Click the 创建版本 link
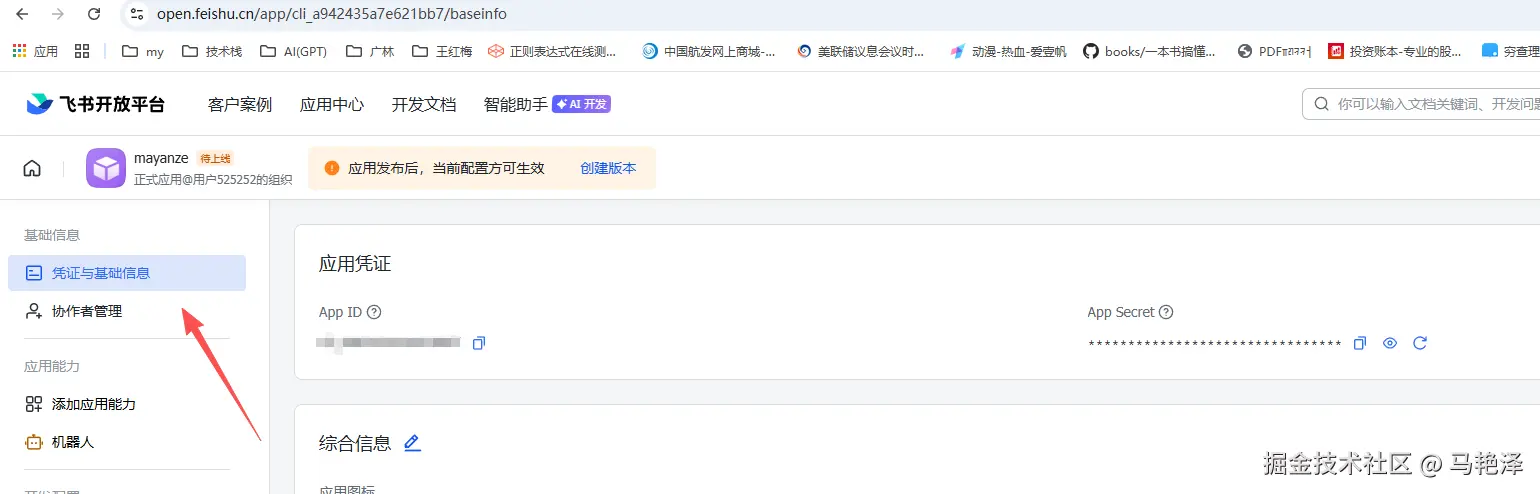Image resolution: width=1540 pixels, height=494 pixels. (x=608, y=168)
